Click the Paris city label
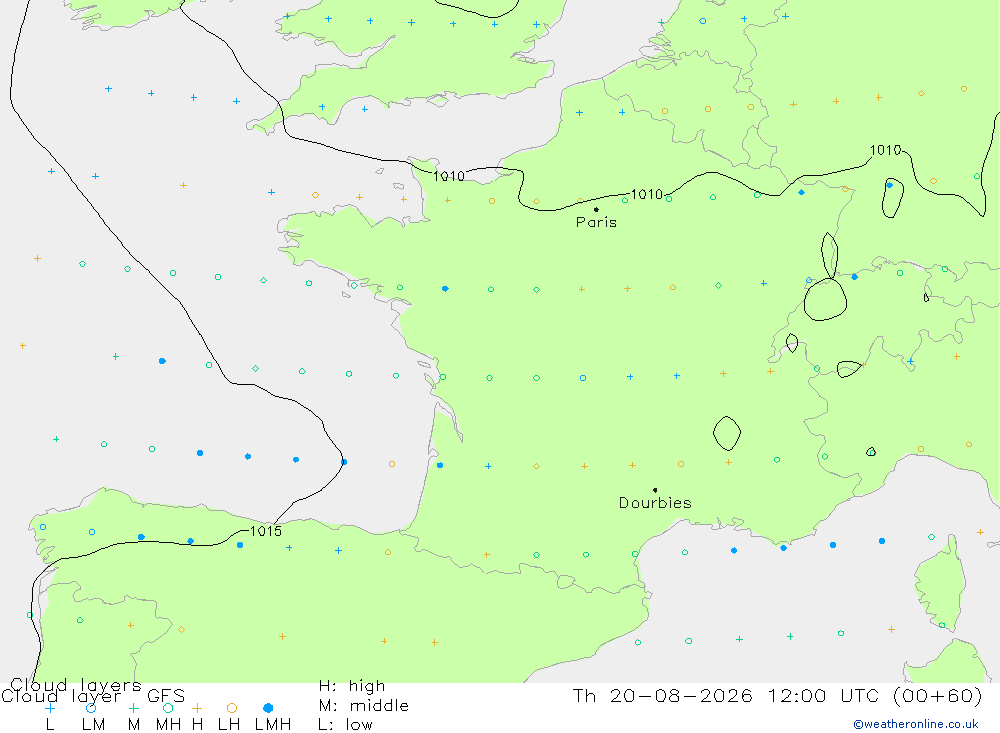This screenshot has height=733, width=1000. point(596,222)
